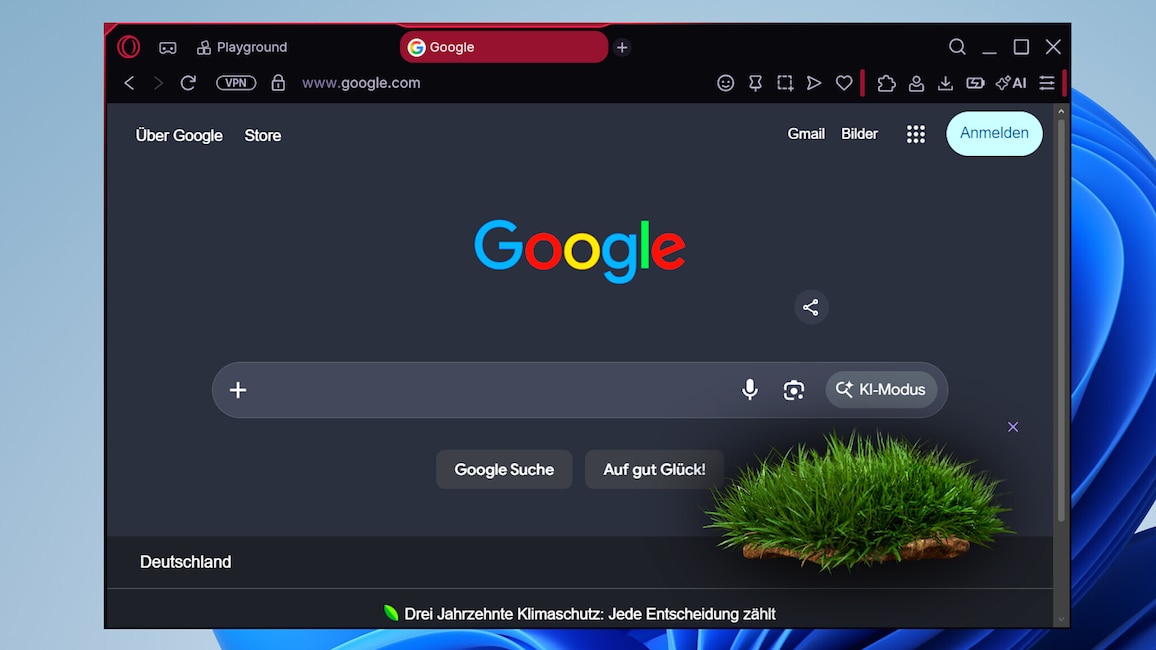Open the Über Google link
The image size is (1156, 650).
[x=179, y=136]
